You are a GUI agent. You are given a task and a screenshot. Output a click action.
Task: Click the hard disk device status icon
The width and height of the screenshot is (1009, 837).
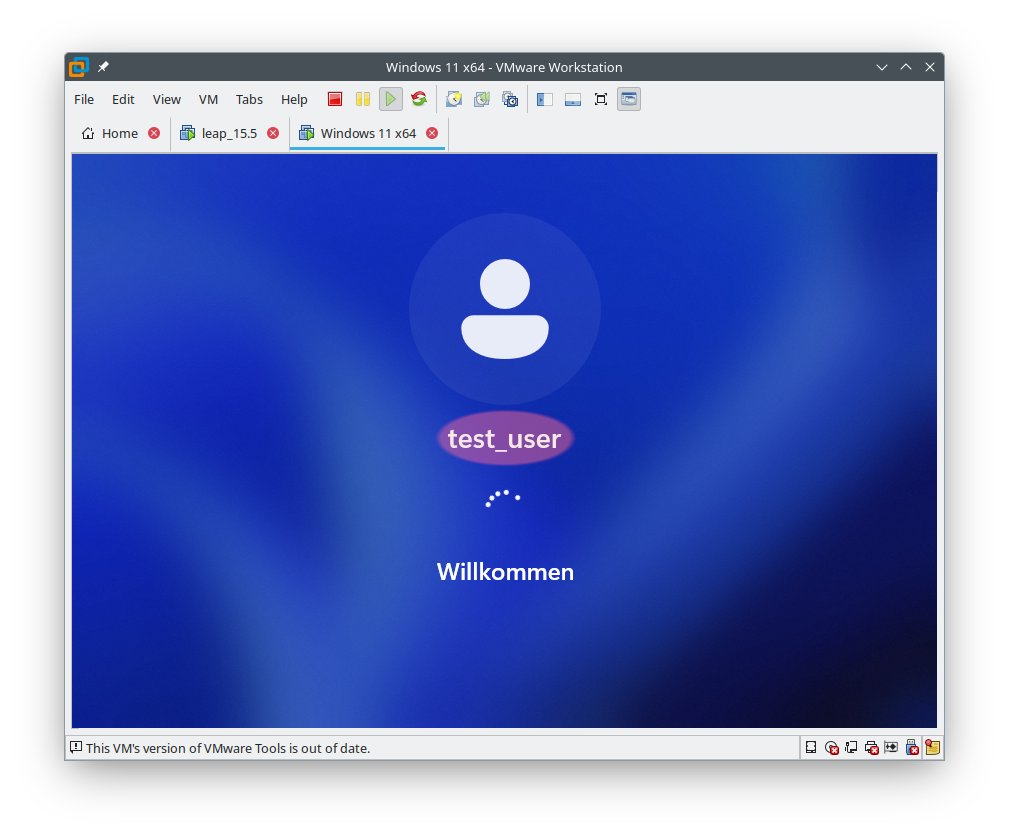pyautogui.click(x=811, y=748)
